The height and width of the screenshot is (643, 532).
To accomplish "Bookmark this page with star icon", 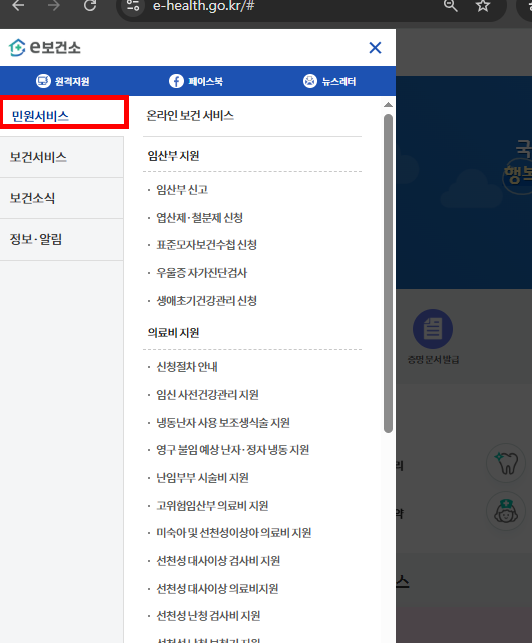I will pyautogui.click(x=483, y=6).
